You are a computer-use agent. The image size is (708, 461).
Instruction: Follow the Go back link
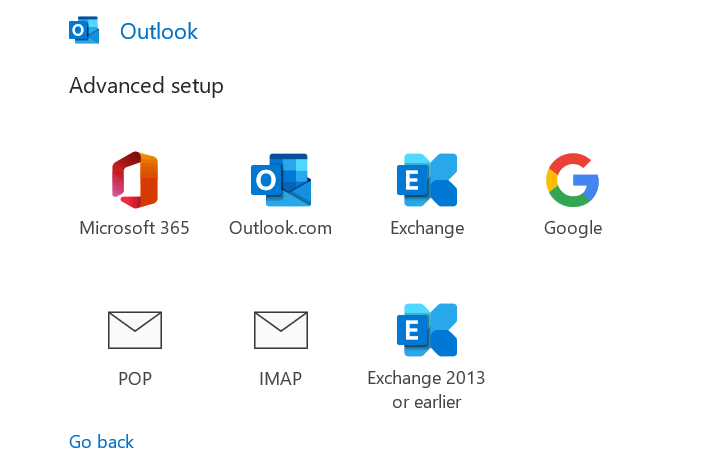click(x=101, y=441)
